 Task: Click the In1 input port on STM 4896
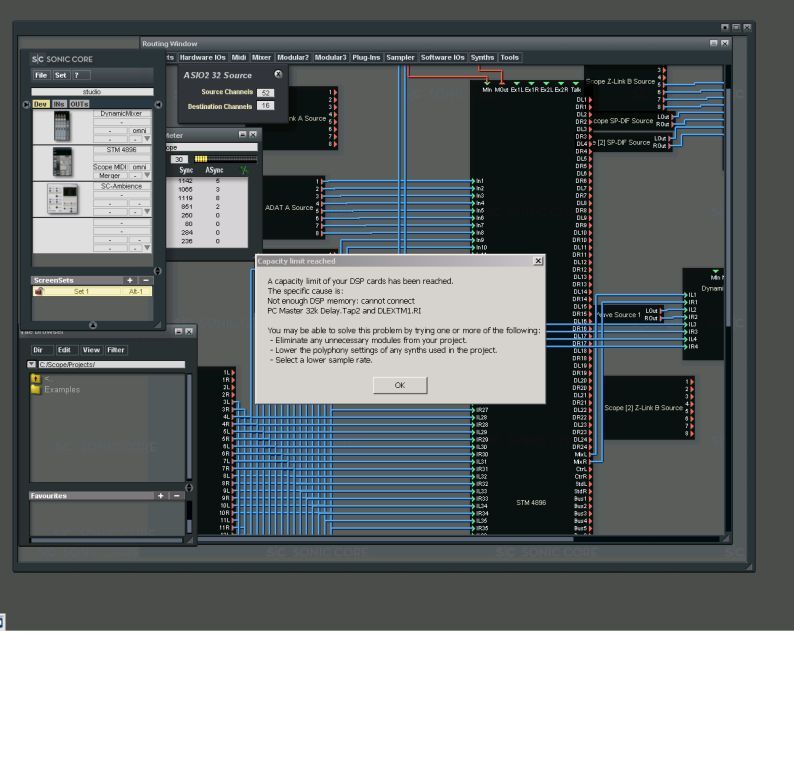point(474,181)
